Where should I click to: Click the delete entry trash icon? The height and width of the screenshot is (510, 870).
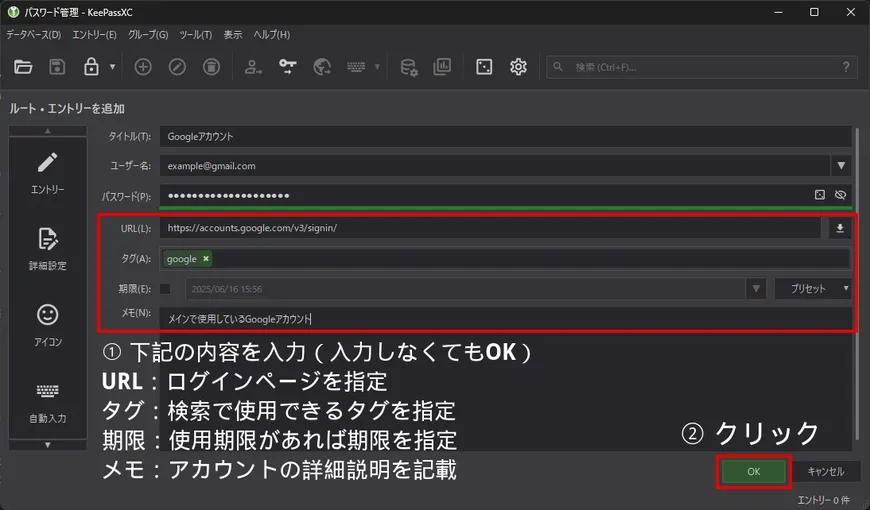pyautogui.click(x=211, y=67)
